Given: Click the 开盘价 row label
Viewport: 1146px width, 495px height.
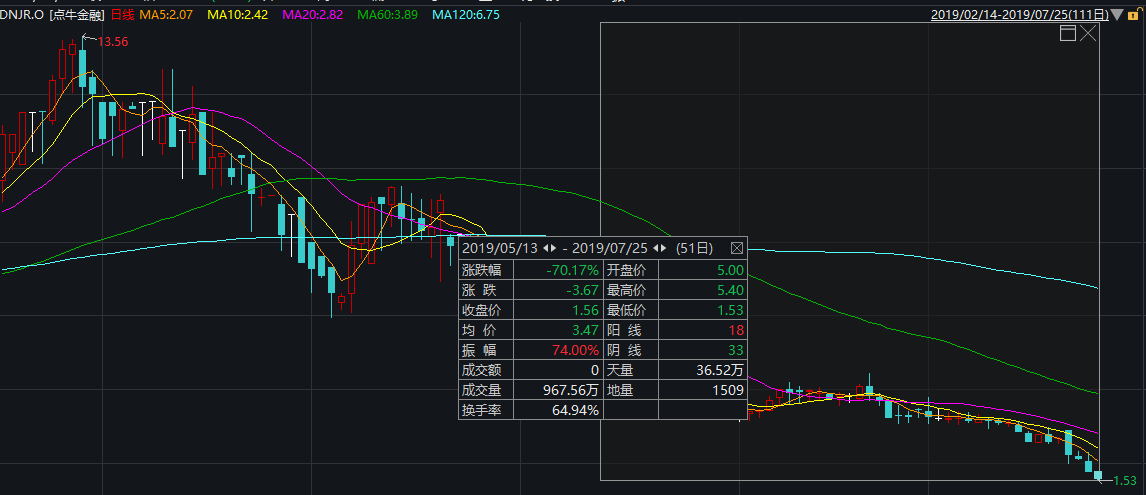Looking at the screenshot, I should click(x=627, y=271).
